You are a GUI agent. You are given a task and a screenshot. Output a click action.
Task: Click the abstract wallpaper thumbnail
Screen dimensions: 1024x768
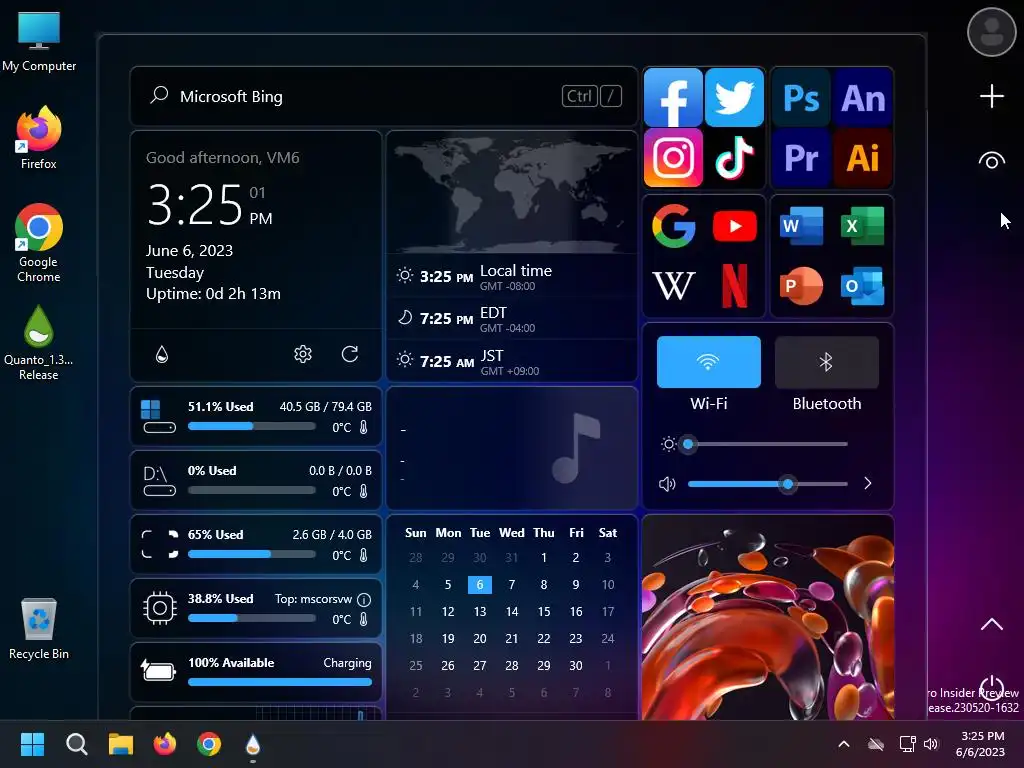click(767, 618)
